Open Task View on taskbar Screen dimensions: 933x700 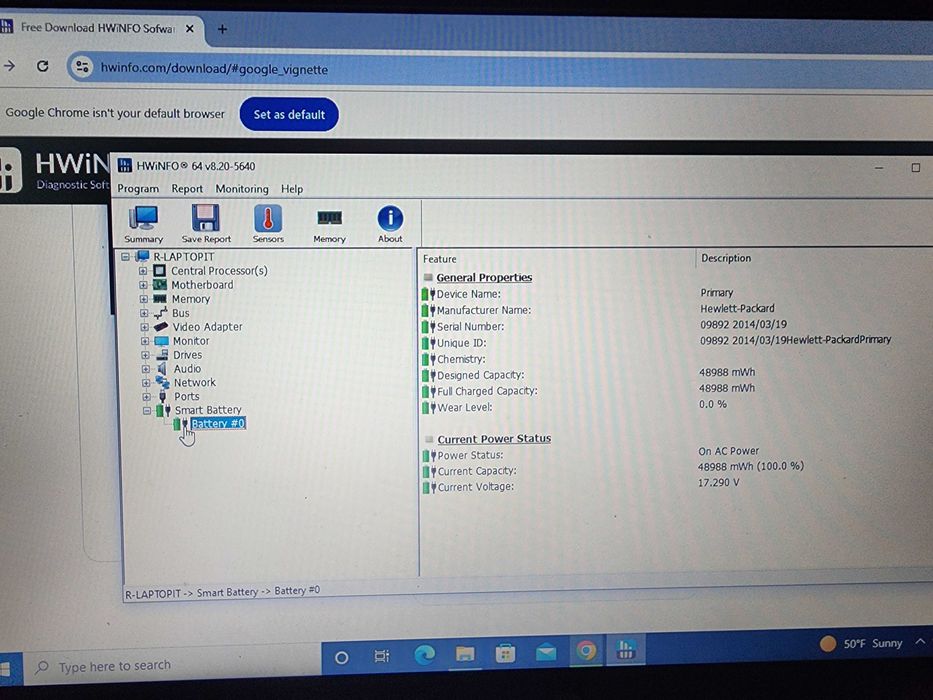click(381, 657)
